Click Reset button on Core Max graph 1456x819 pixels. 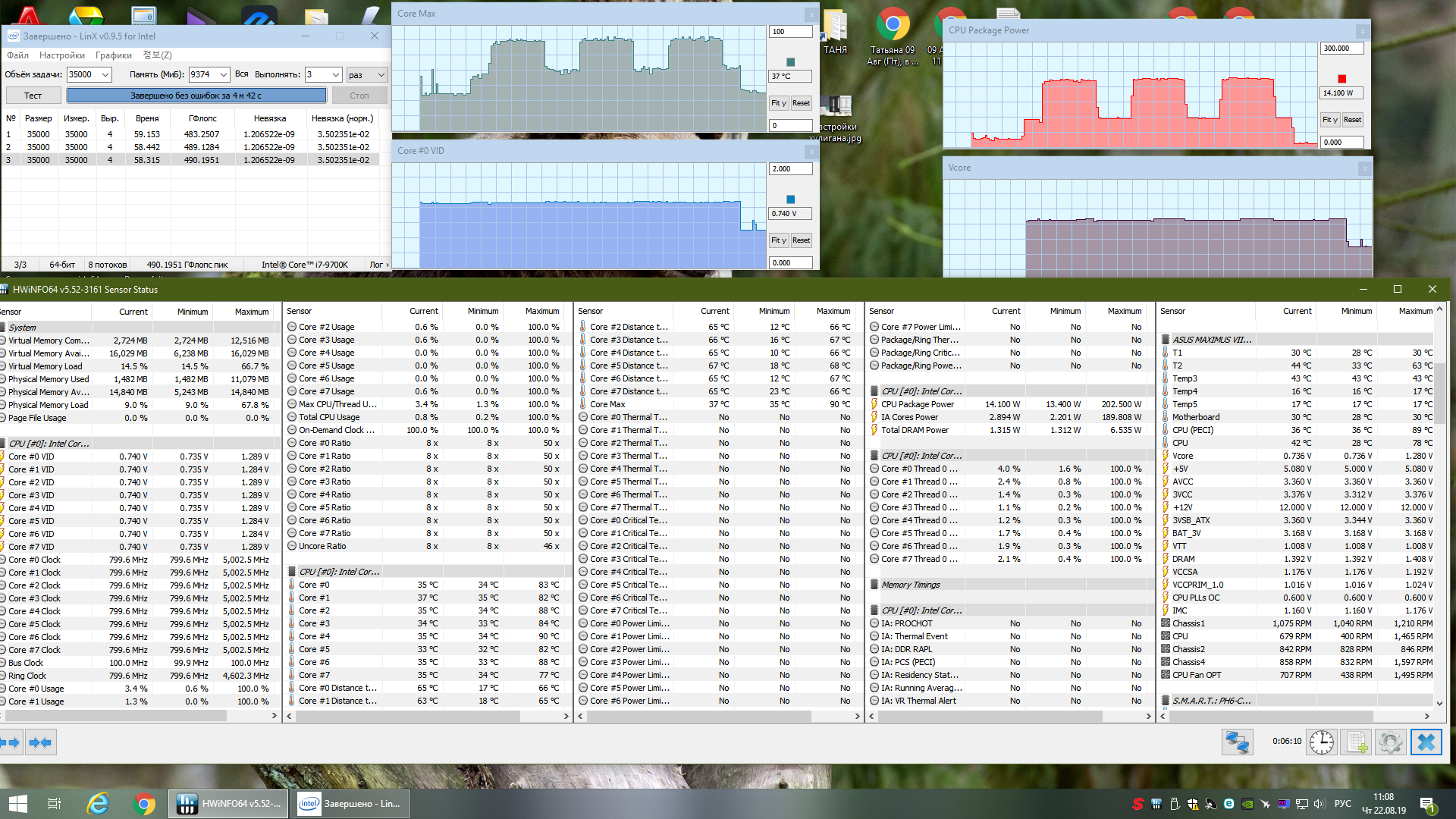(x=801, y=103)
